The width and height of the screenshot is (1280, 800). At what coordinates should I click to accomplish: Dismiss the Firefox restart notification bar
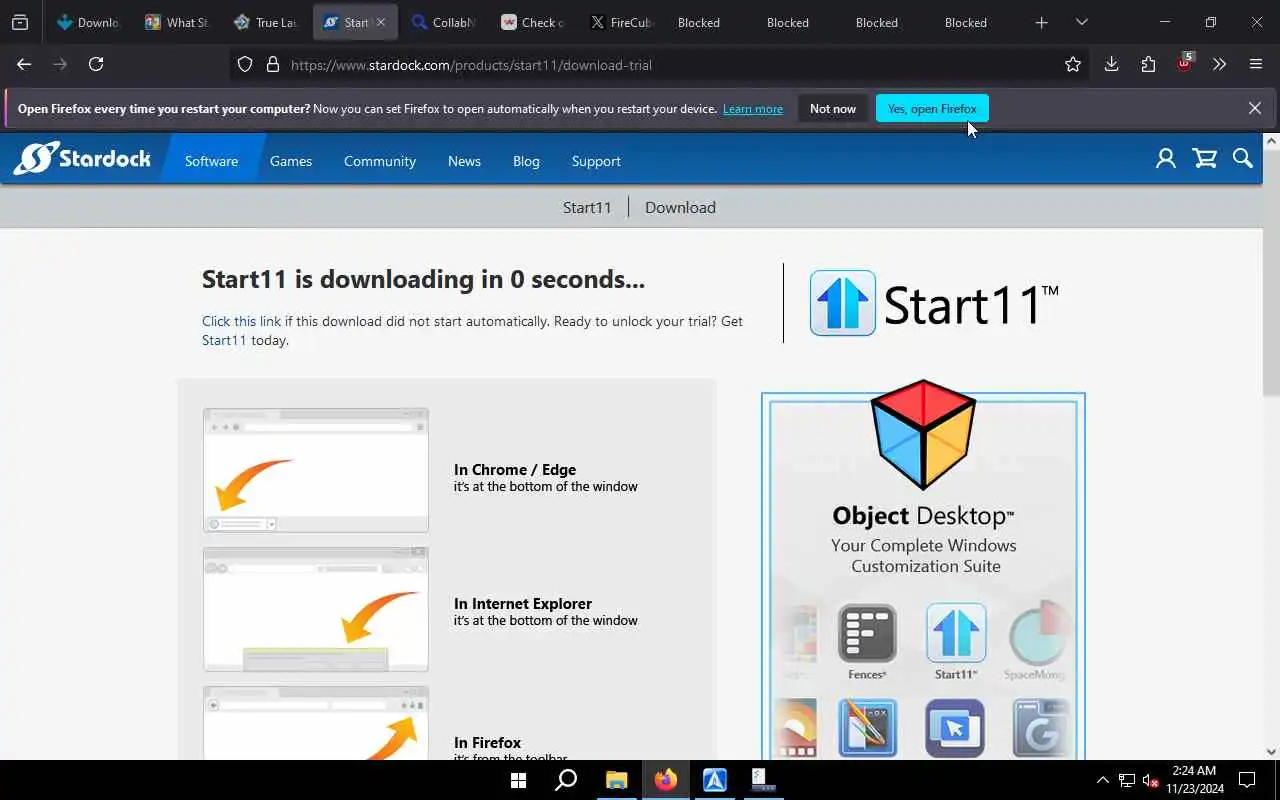click(1254, 108)
